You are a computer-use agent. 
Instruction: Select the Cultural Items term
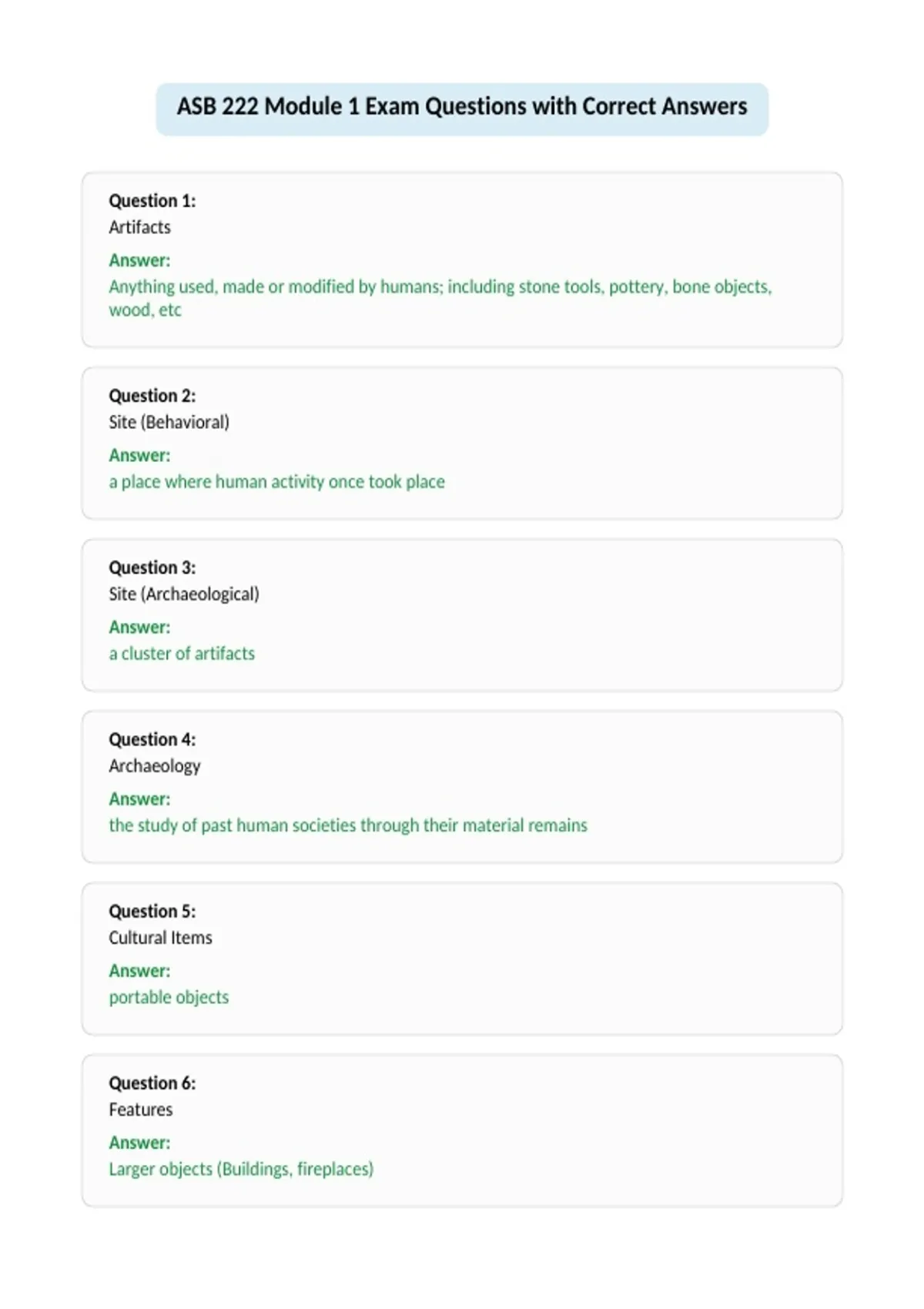[x=160, y=938]
